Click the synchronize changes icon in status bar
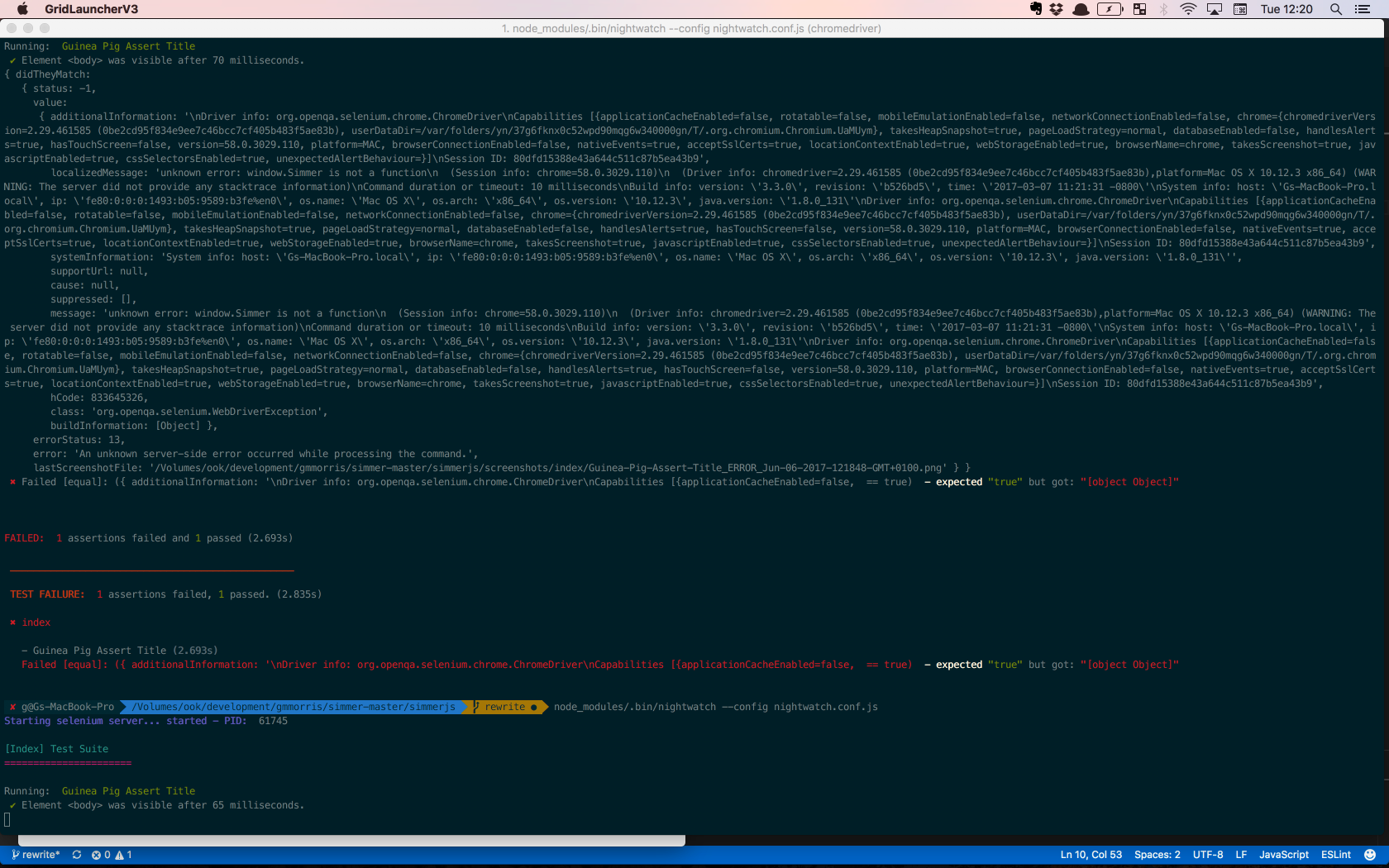The image size is (1389, 868). click(x=77, y=855)
